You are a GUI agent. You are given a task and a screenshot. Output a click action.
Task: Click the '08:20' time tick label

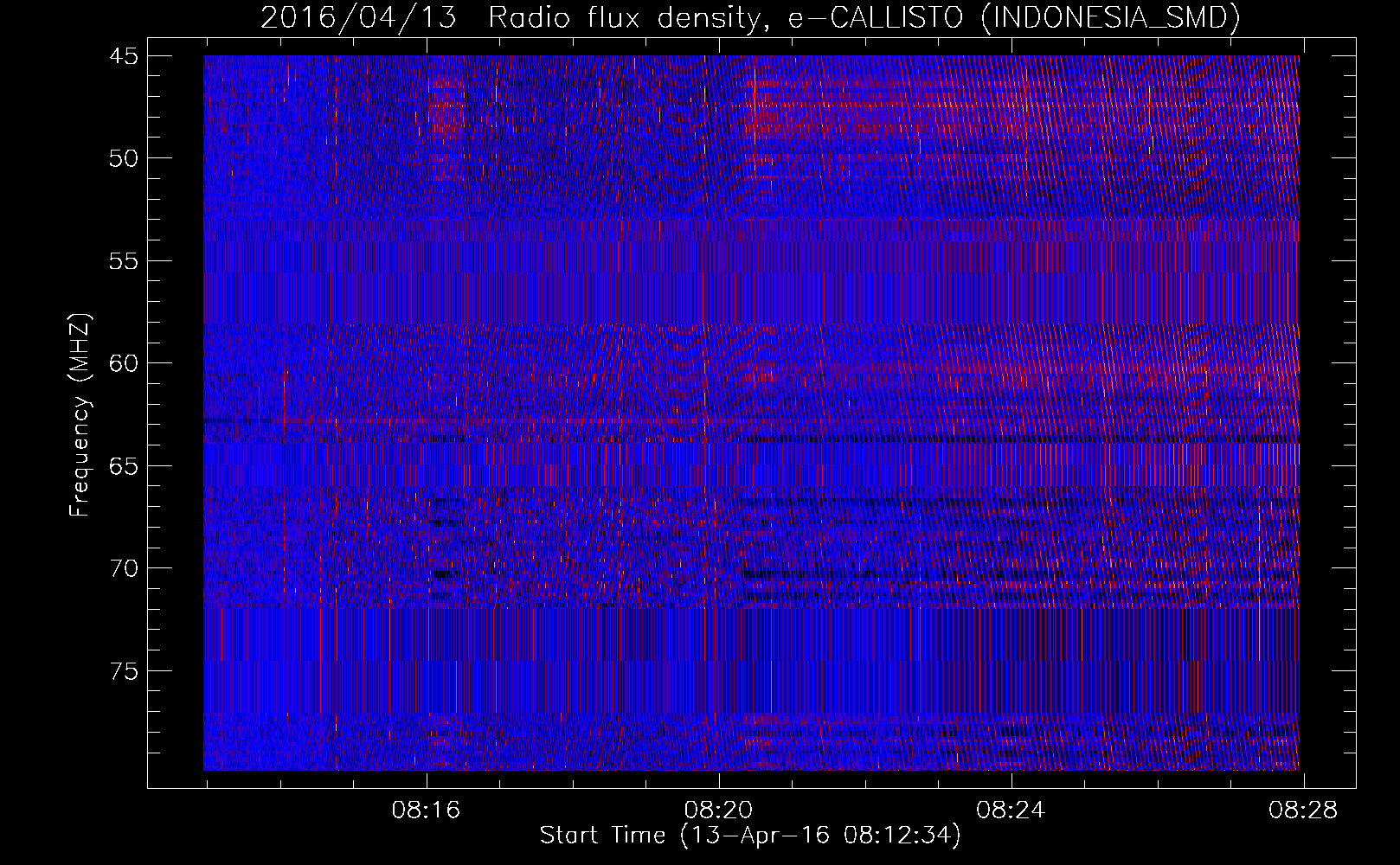coord(718,811)
